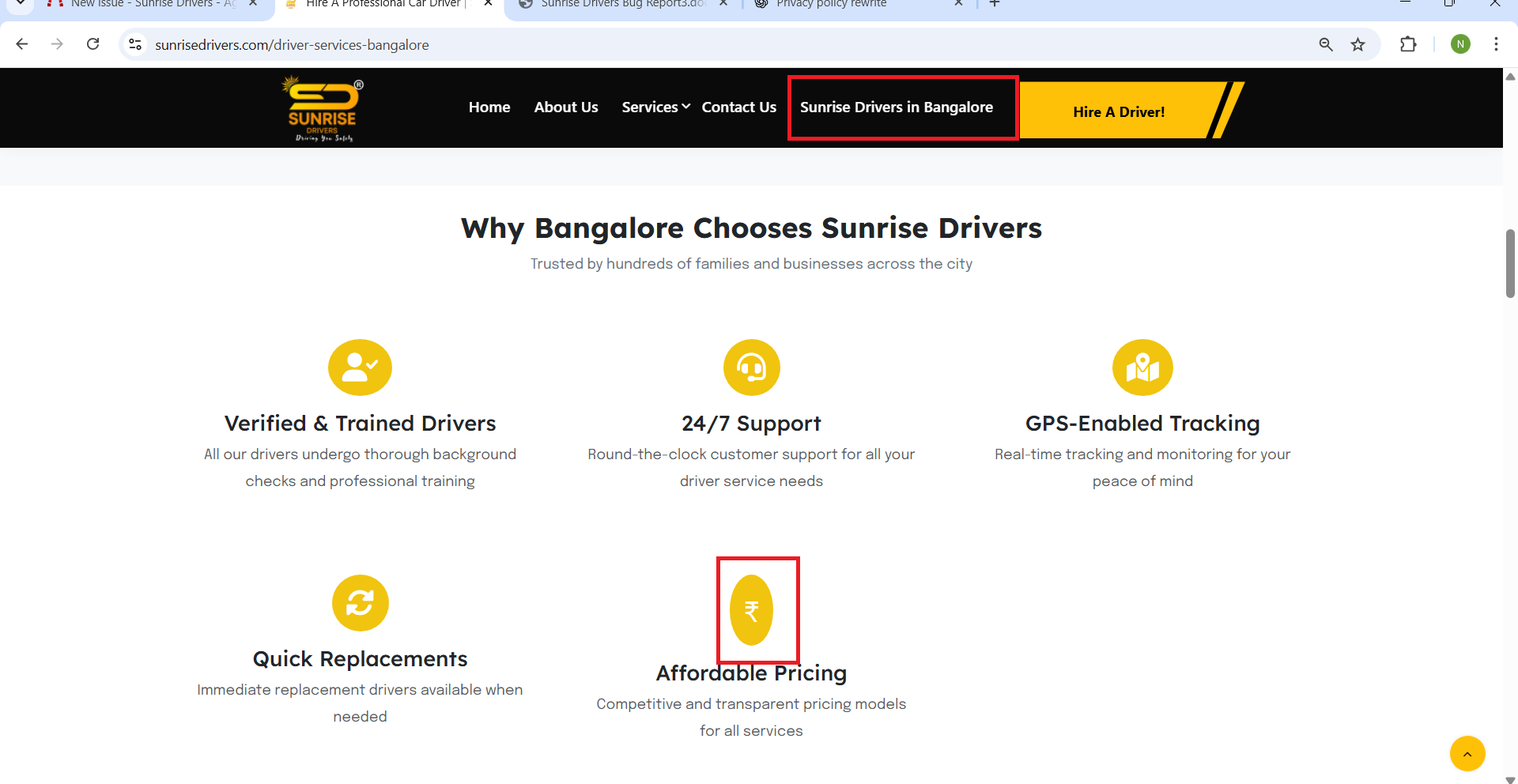Open the About Us page
Viewport: 1518px width, 784px height.
(566, 107)
